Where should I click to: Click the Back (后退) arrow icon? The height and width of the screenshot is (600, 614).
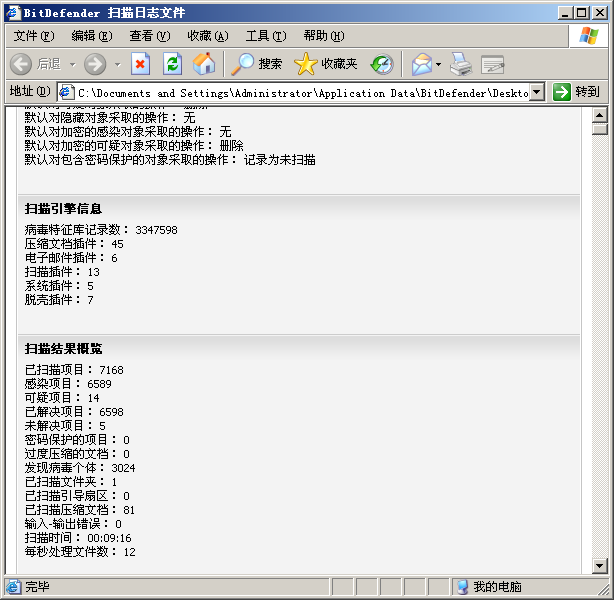point(20,64)
